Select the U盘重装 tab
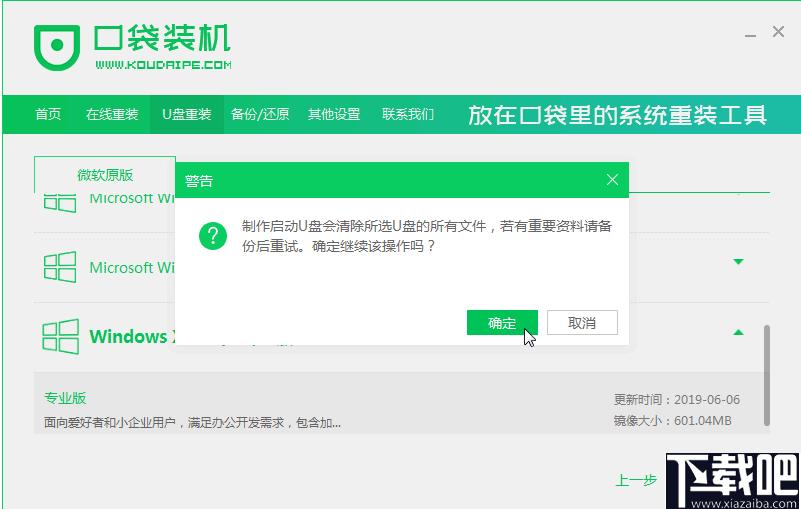The height and width of the screenshot is (509, 801). pos(186,114)
